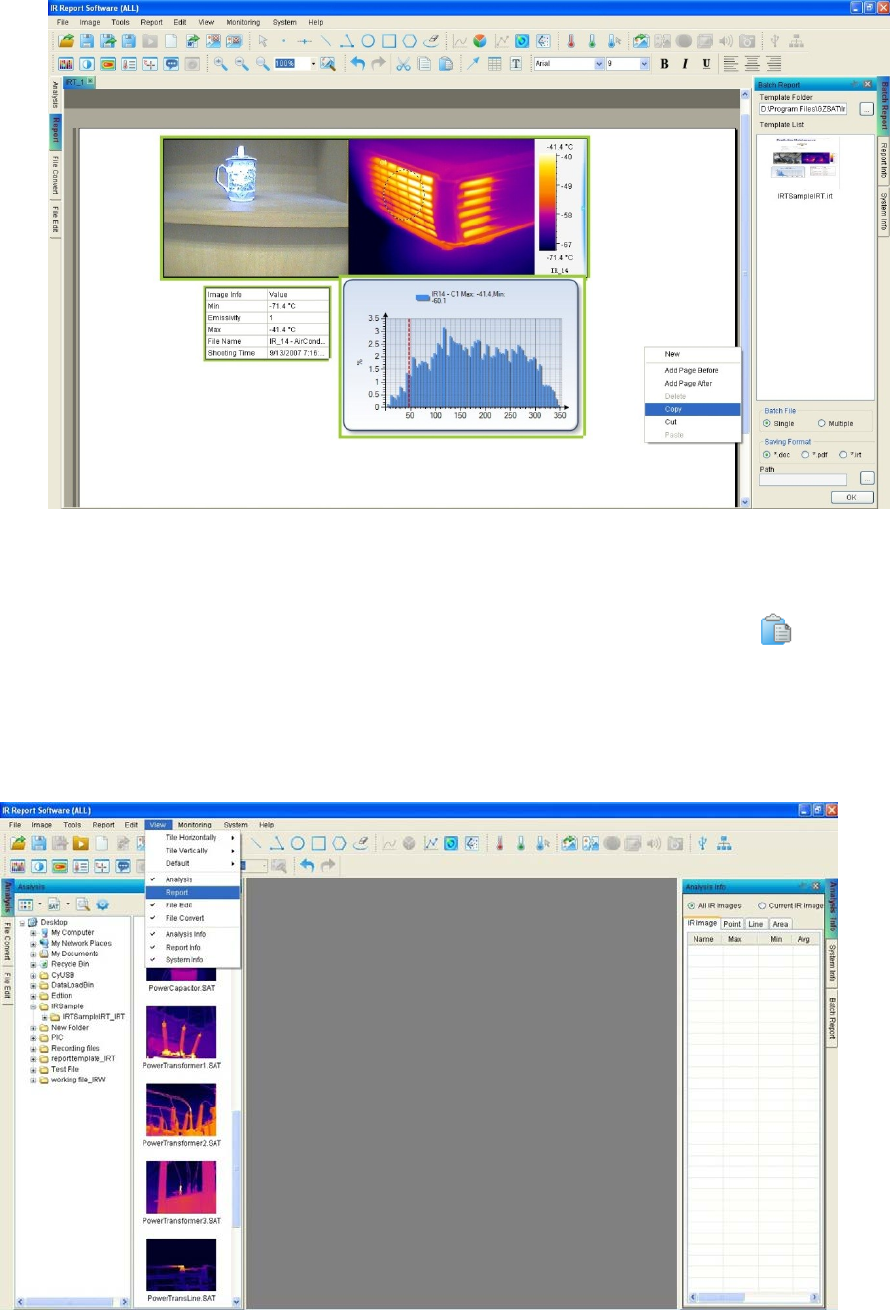Click the temperature color scale bar beside the IR image

547,201
